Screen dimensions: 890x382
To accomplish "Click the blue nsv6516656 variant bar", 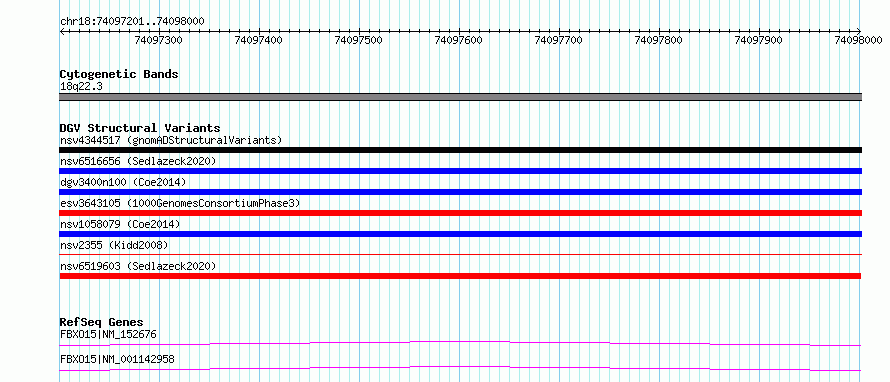I will [x=460, y=171].
